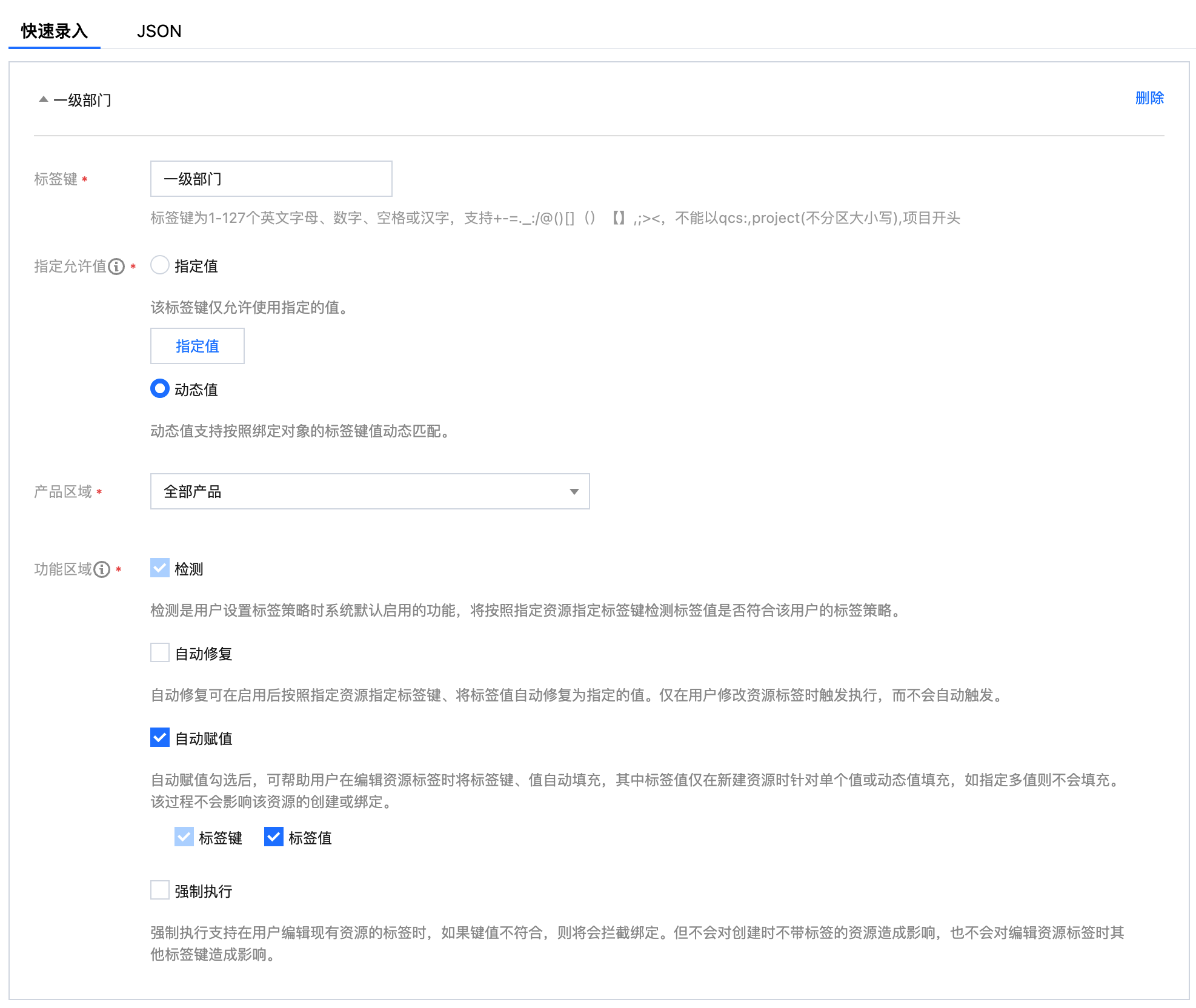This screenshot has width=1196, height=1008.
Task: Enable the 强制执行 checkbox
Action: [160, 890]
